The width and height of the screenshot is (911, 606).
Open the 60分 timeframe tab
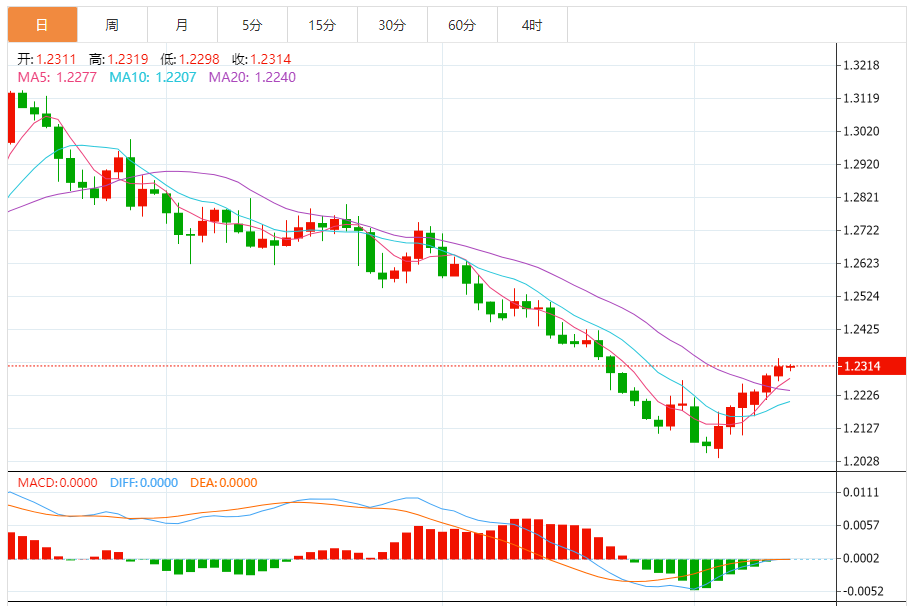tap(462, 25)
